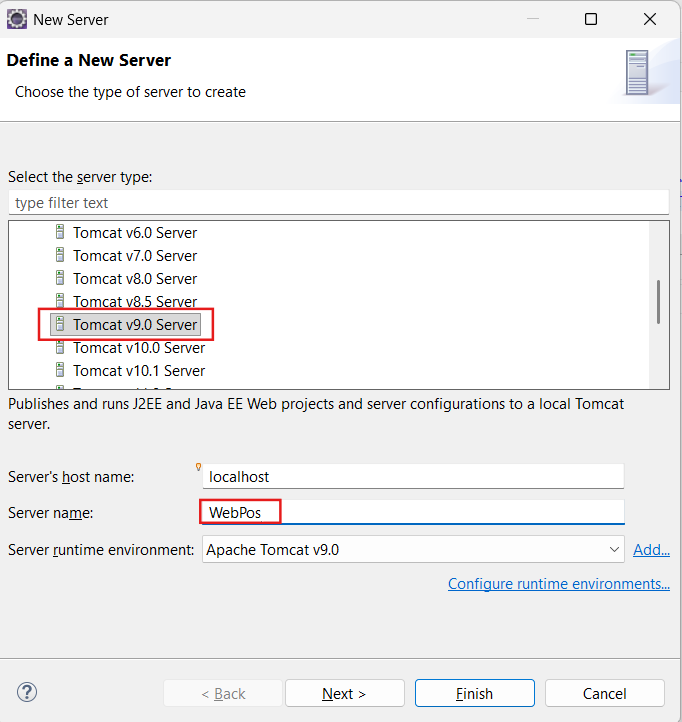This screenshot has height=722, width=682.
Task: Click the Add... runtime link
Action: 651,549
